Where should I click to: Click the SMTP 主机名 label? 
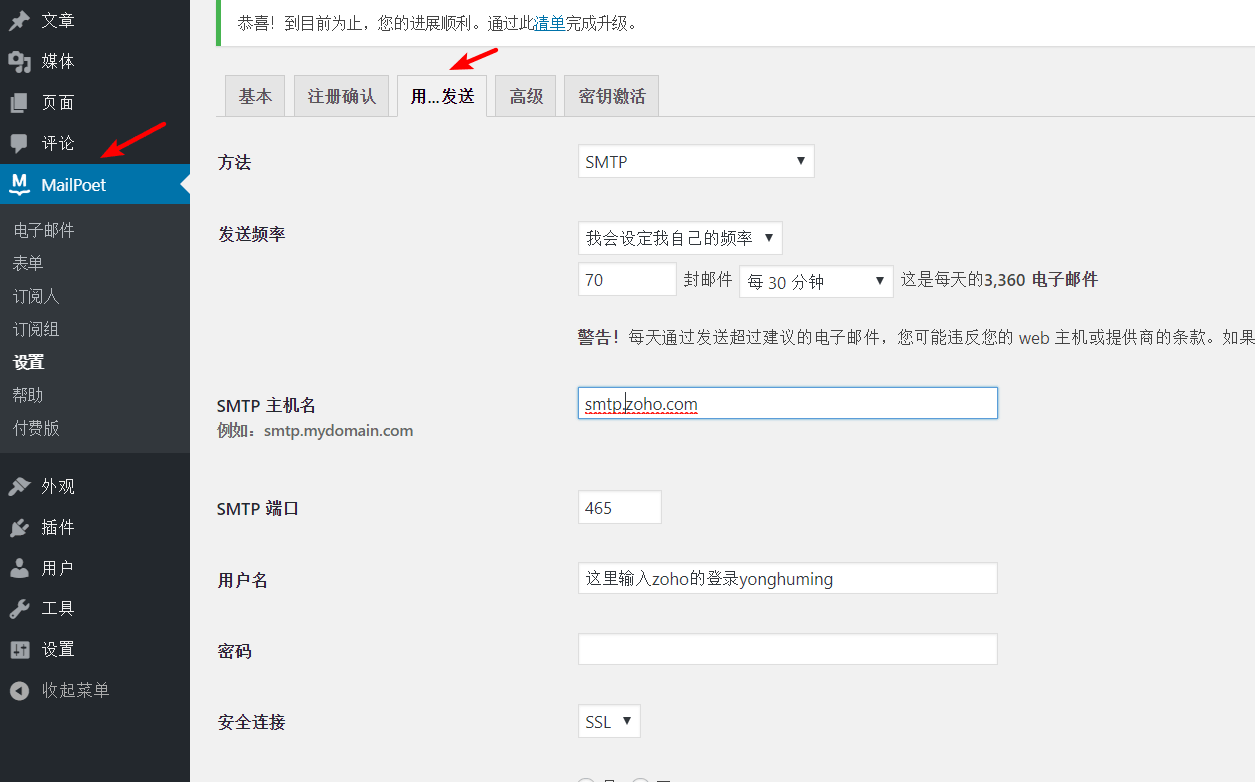click(266, 405)
